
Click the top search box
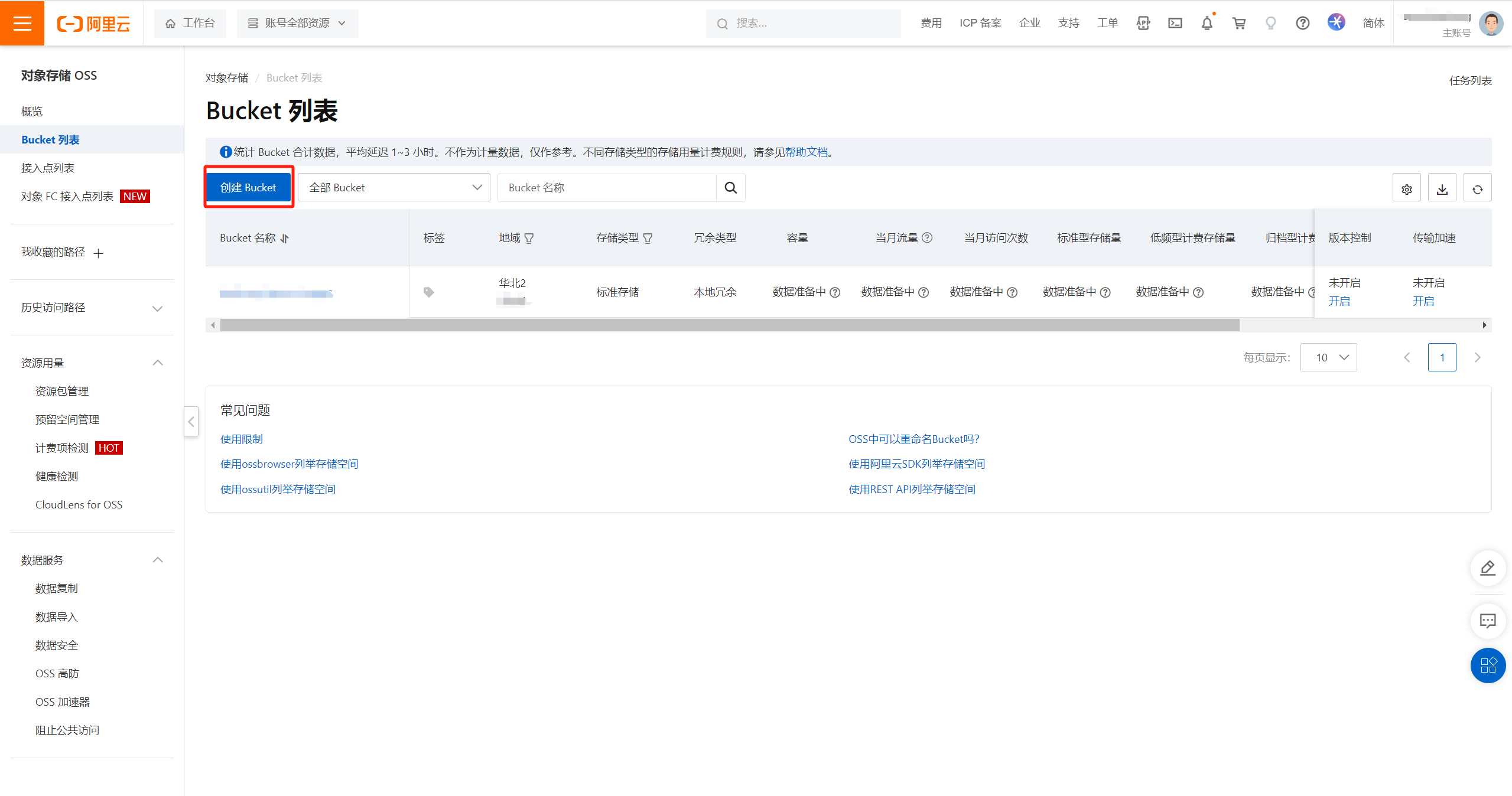(804, 23)
